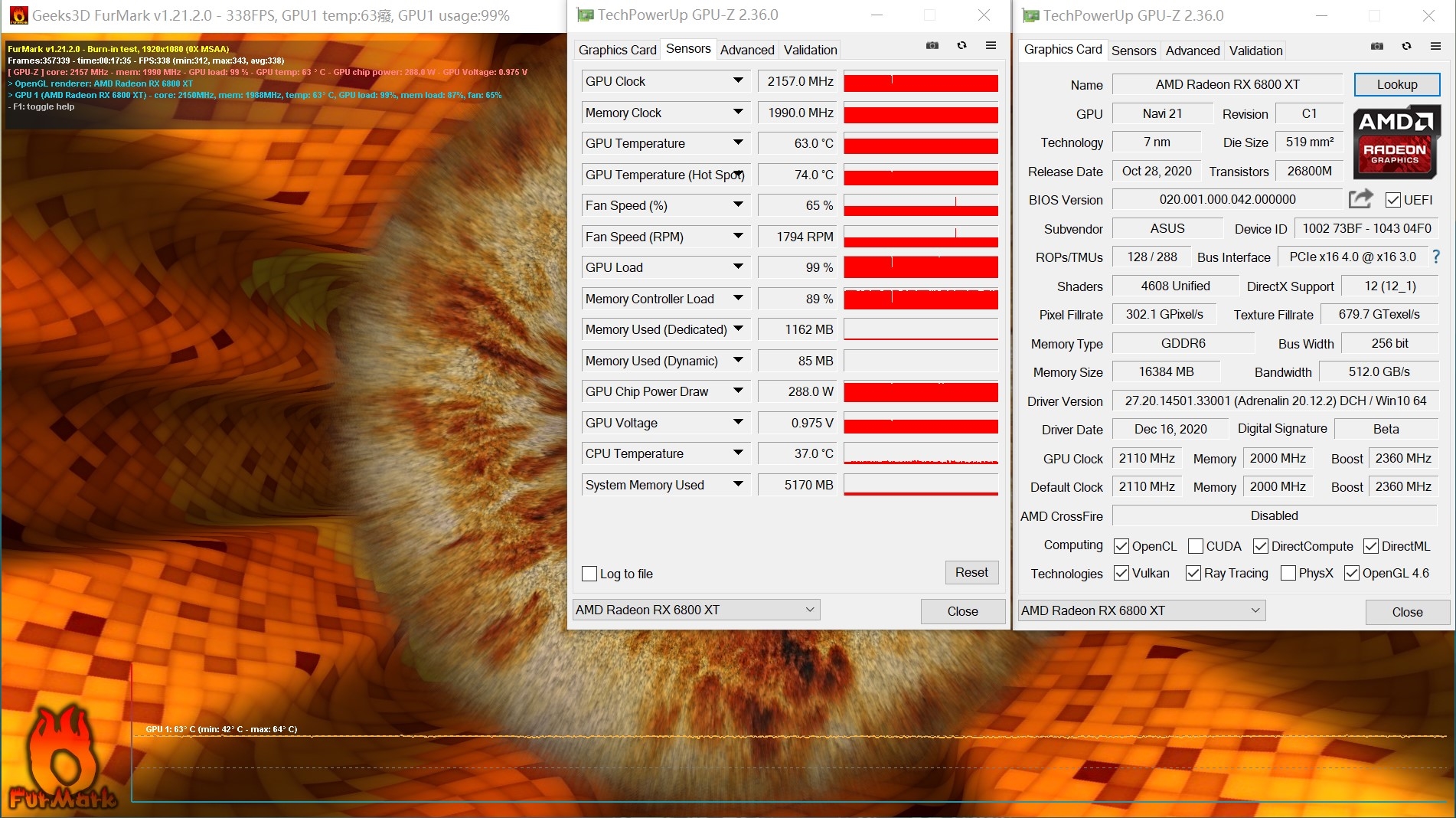Click the FurMark app icon in the title bar
1456x818 pixels.
(18, 15)
